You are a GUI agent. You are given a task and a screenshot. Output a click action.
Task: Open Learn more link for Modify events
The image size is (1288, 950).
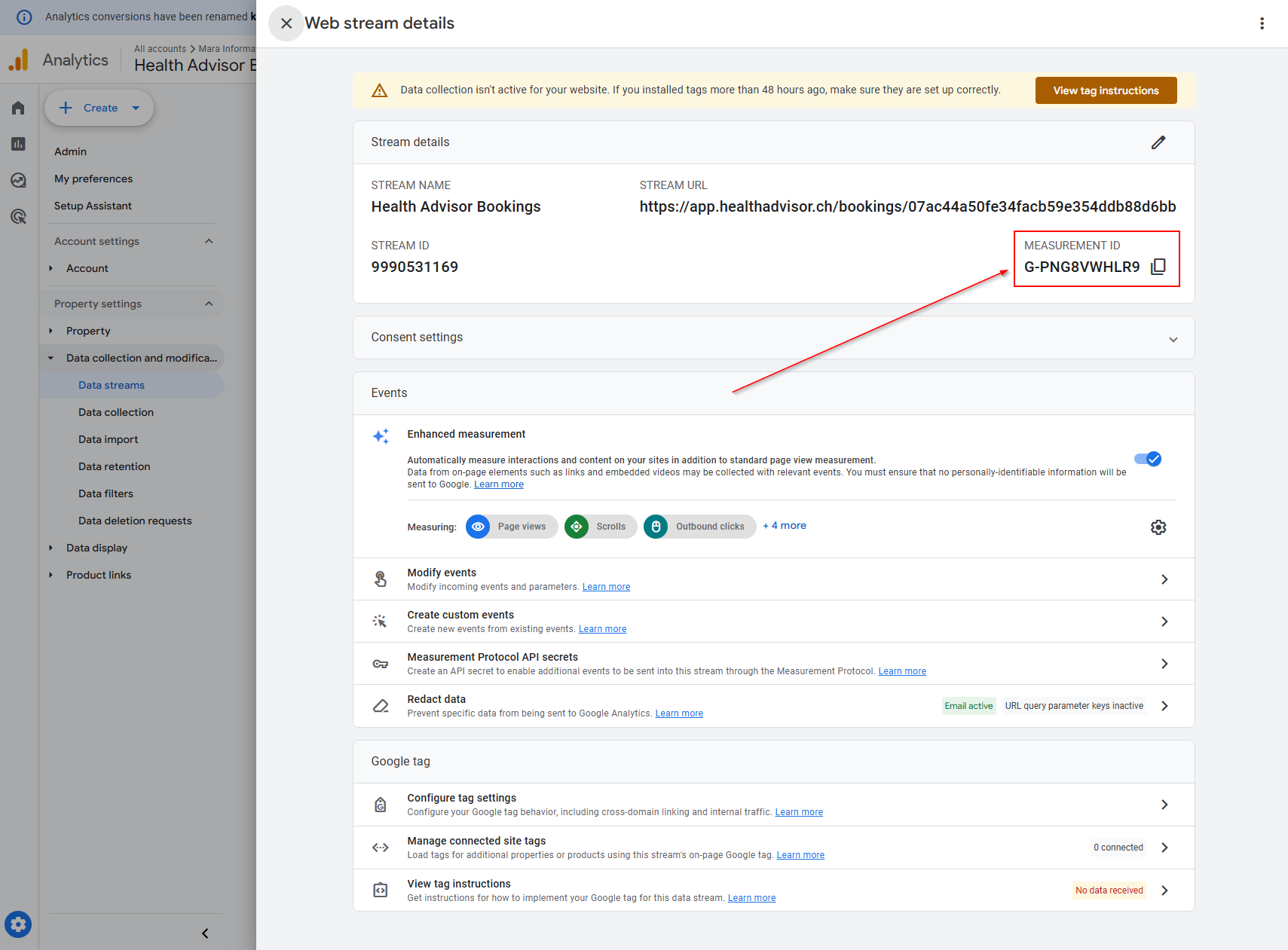pos(606,587)
